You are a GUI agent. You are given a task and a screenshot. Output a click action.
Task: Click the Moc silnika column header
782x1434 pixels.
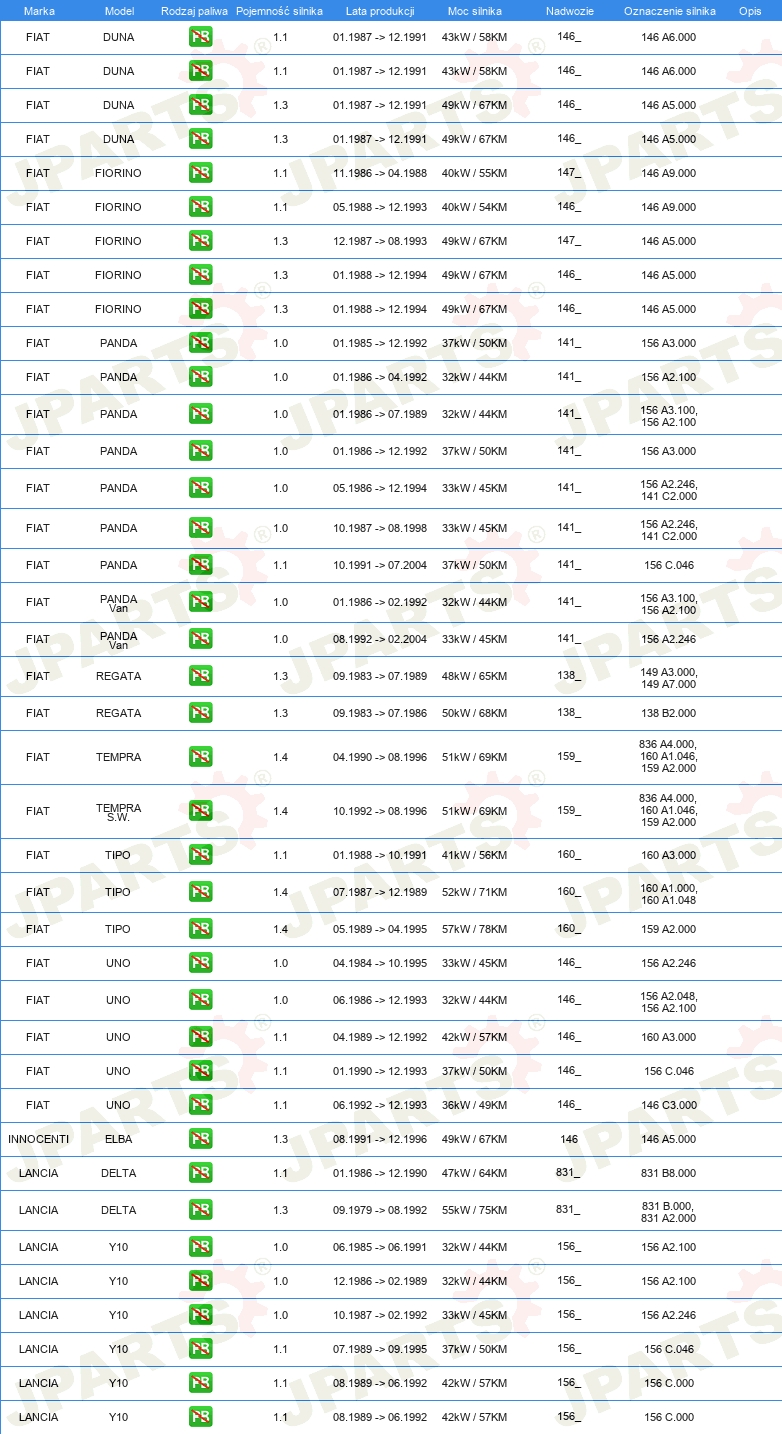click(475, 11)
